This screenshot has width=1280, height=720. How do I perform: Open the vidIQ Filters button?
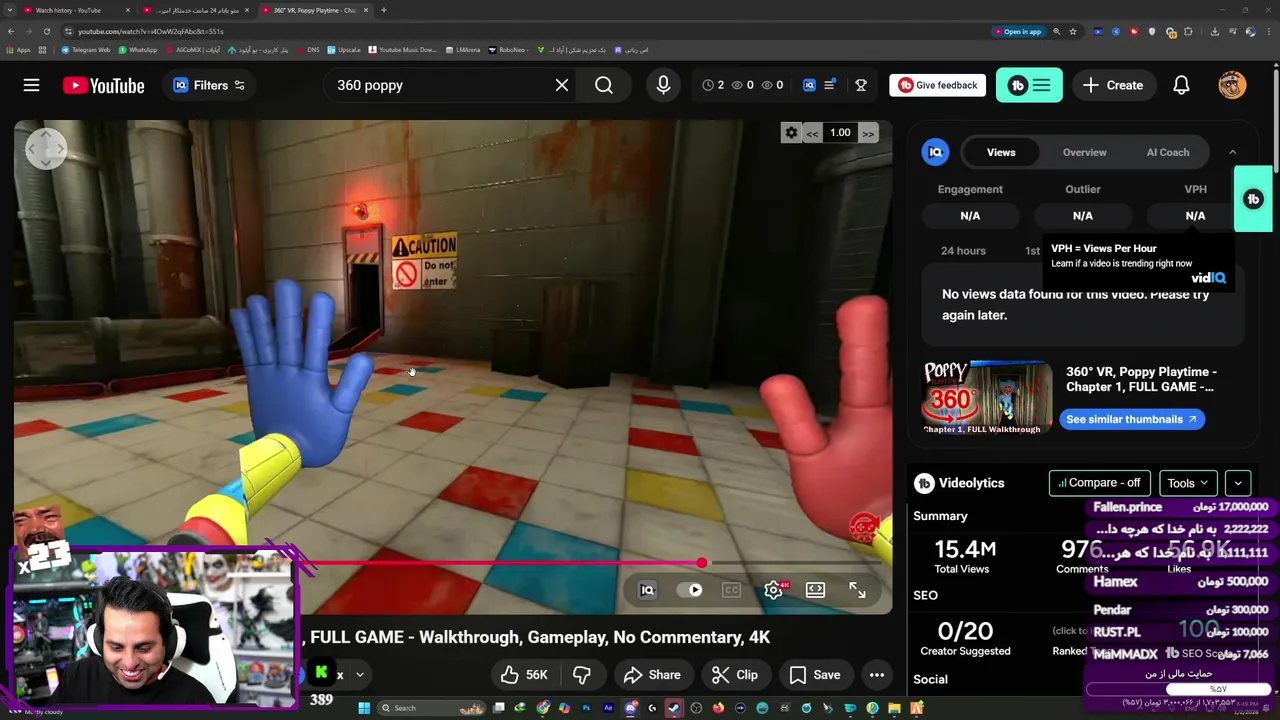click(208, 85)
